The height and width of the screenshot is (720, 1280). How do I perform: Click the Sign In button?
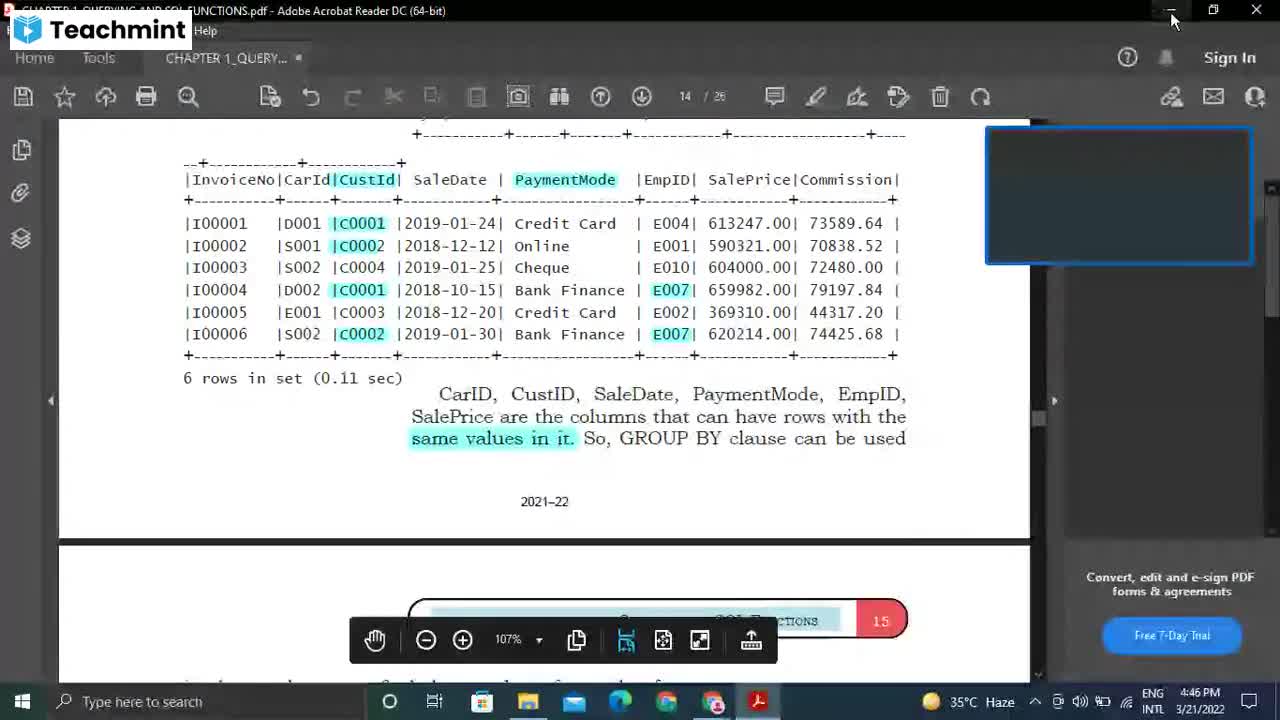(x=1229, y=58)
